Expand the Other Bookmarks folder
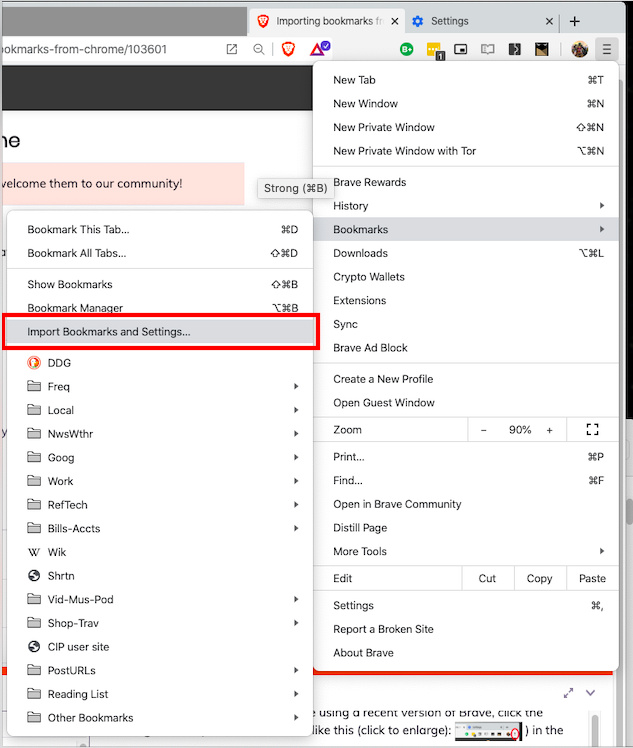The image size is (633, 748). click(160, 718)
